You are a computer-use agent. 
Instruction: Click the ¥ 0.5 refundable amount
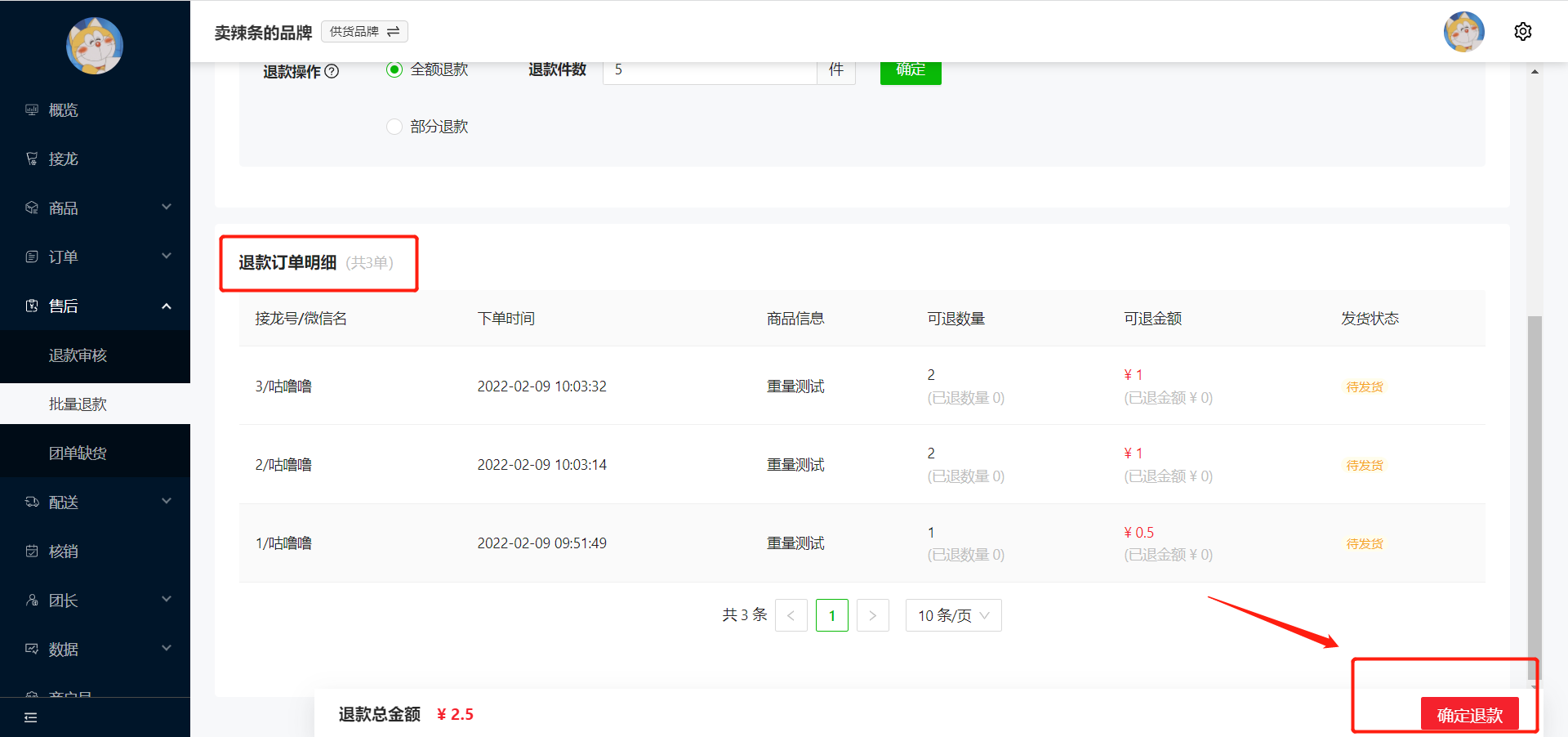[1139, 533]
